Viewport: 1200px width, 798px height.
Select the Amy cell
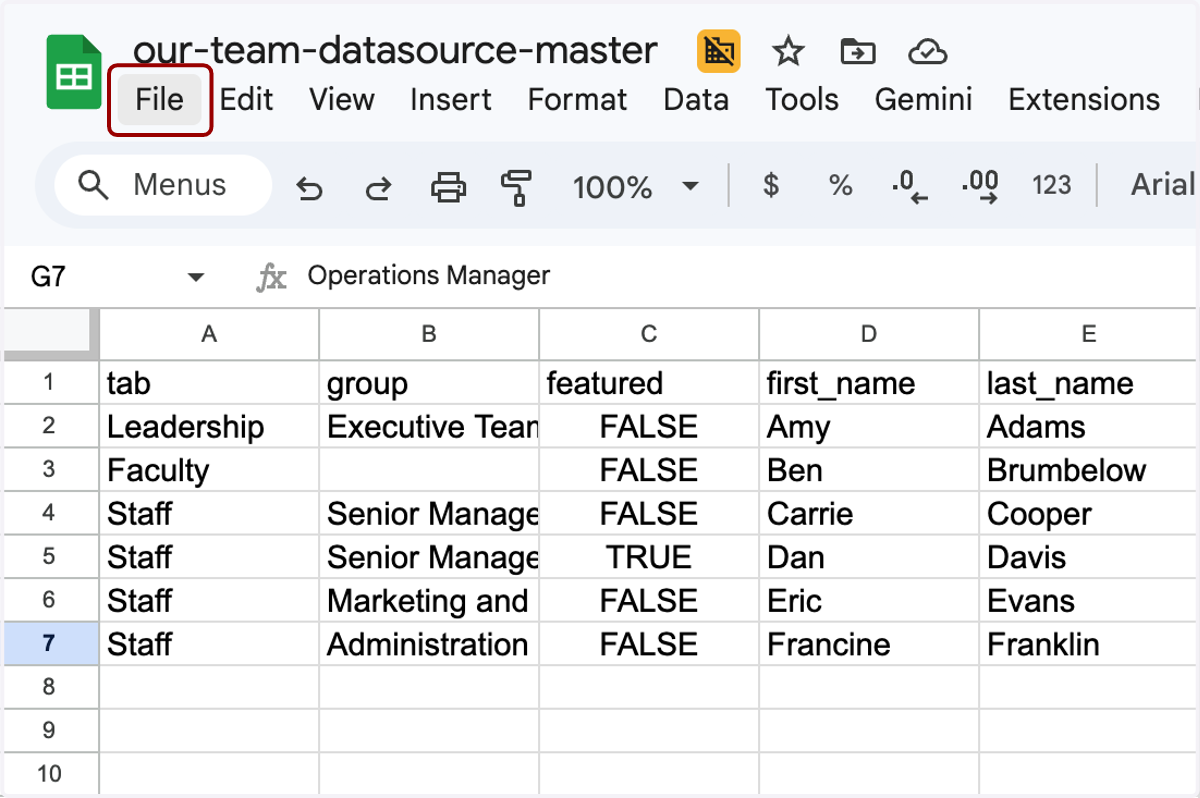pyautogui.click(x=869, y=426)
